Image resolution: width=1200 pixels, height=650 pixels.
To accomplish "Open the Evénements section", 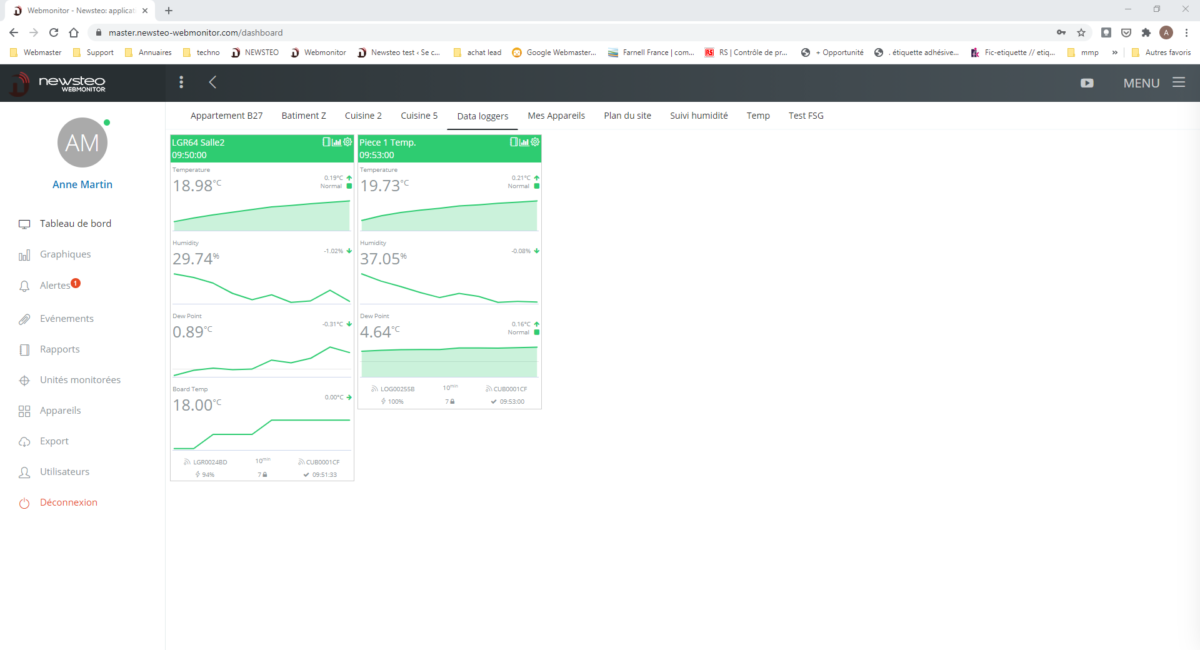I will click(x=67, y=319).
